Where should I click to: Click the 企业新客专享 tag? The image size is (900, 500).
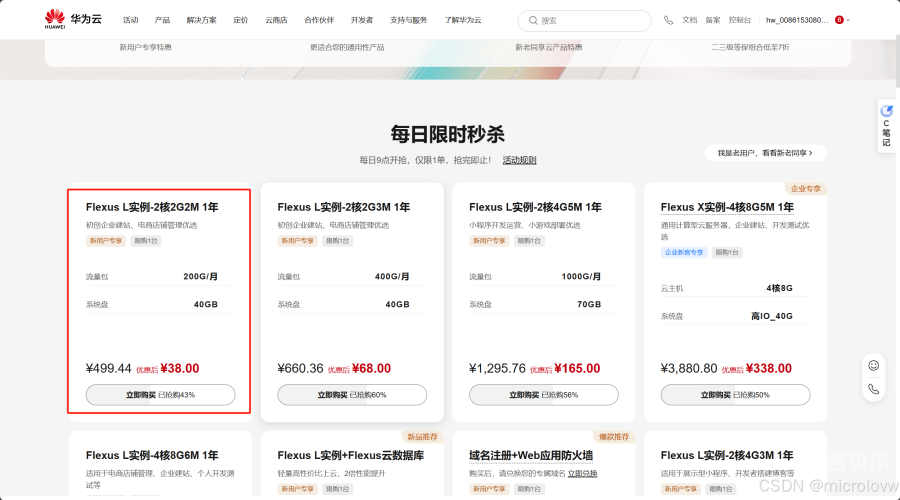tap(684, 252)
